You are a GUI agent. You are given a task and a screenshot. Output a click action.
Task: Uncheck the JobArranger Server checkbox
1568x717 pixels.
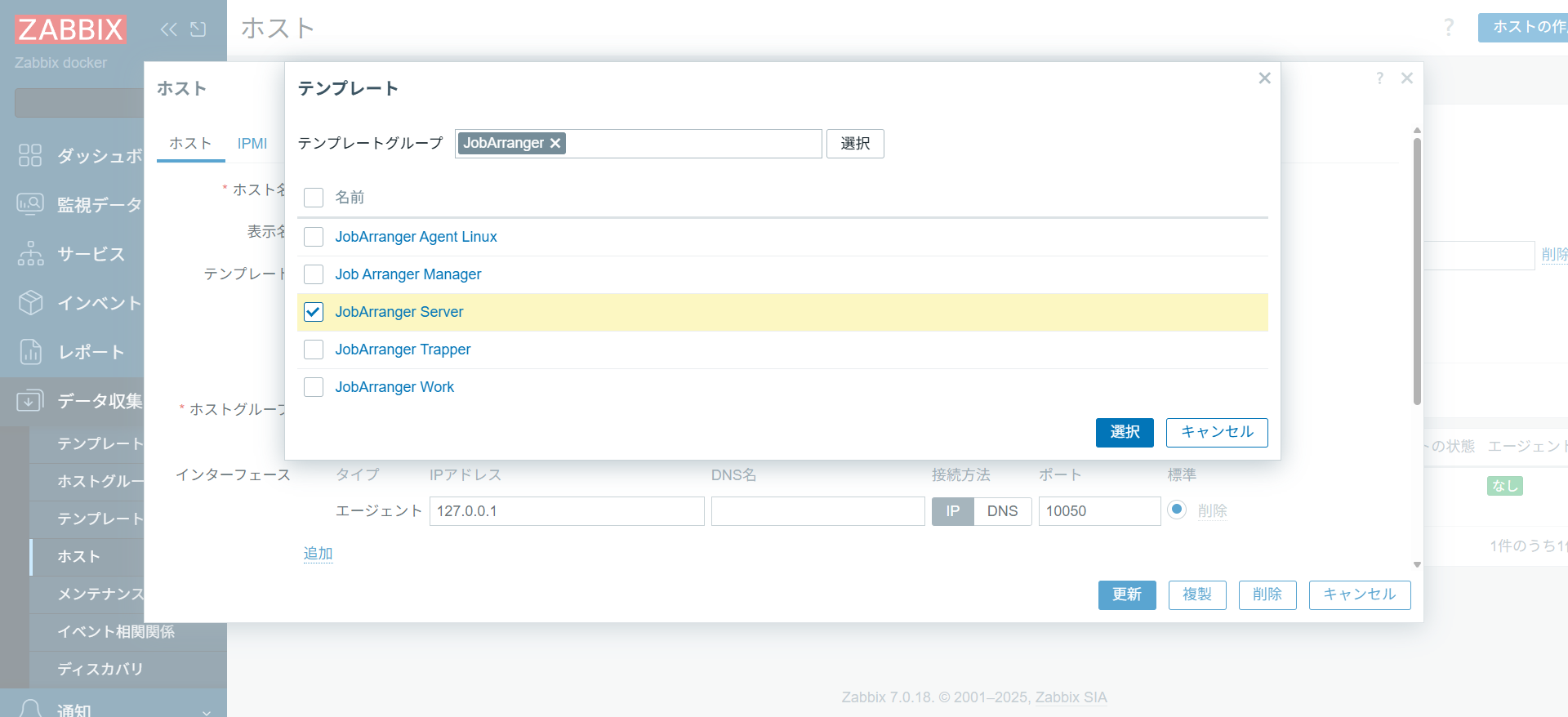tap(314, 312)
